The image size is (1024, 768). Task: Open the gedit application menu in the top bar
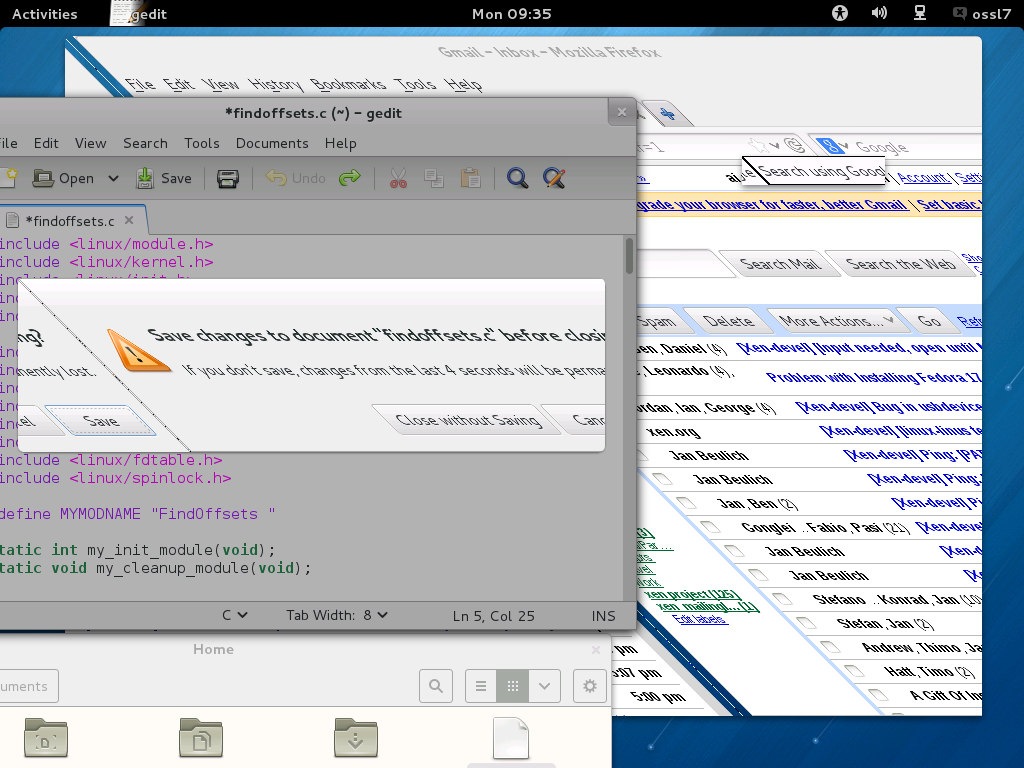pyautogui.click(x=139, y=13)
